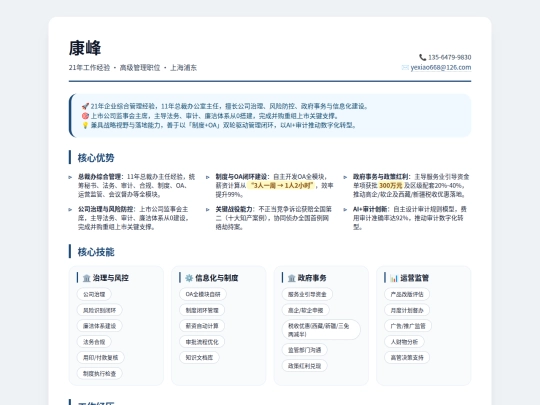Click the 政府事务 card title

(312, 278)
